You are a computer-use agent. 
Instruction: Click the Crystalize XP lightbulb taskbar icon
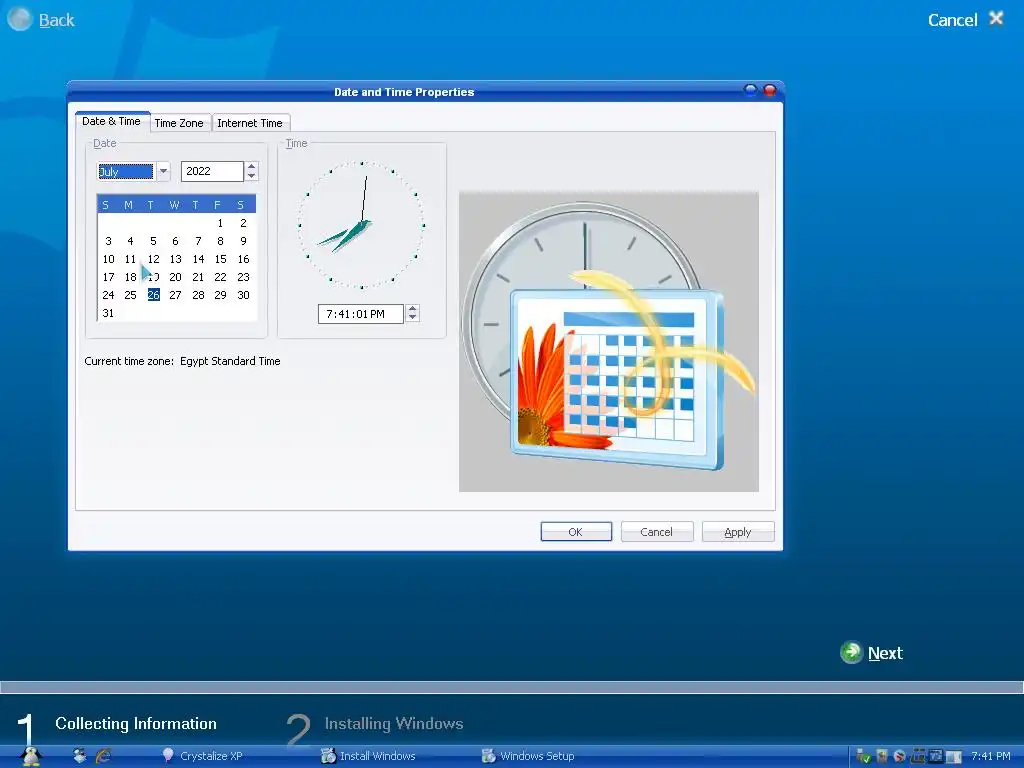[168, 756]
